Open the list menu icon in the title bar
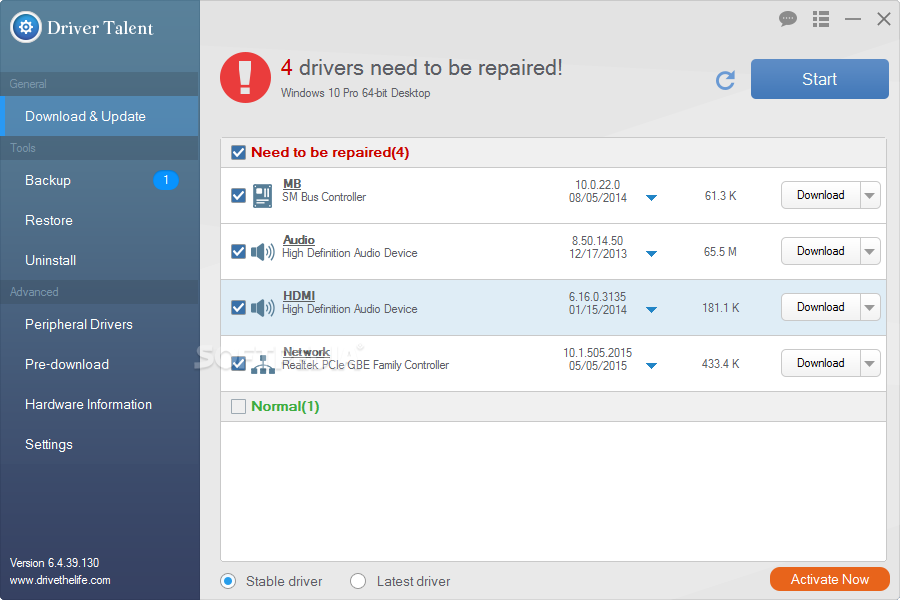The height and width of the screenshot is (600, 900). pos(821,19)
